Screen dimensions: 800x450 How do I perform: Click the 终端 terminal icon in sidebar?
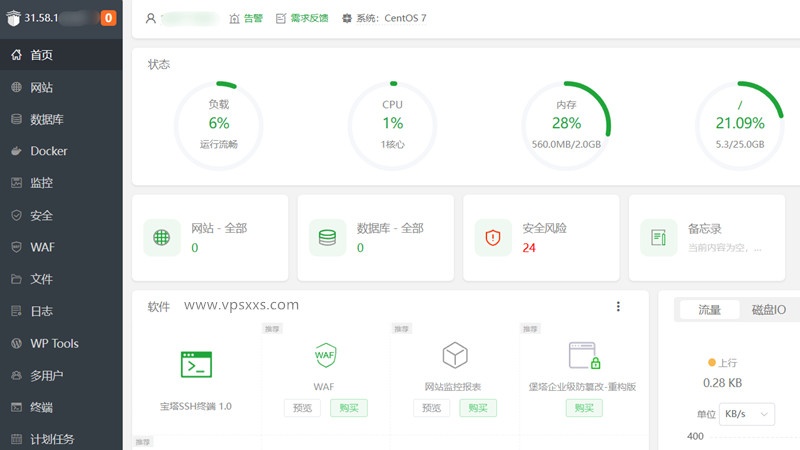pos(16,407)
